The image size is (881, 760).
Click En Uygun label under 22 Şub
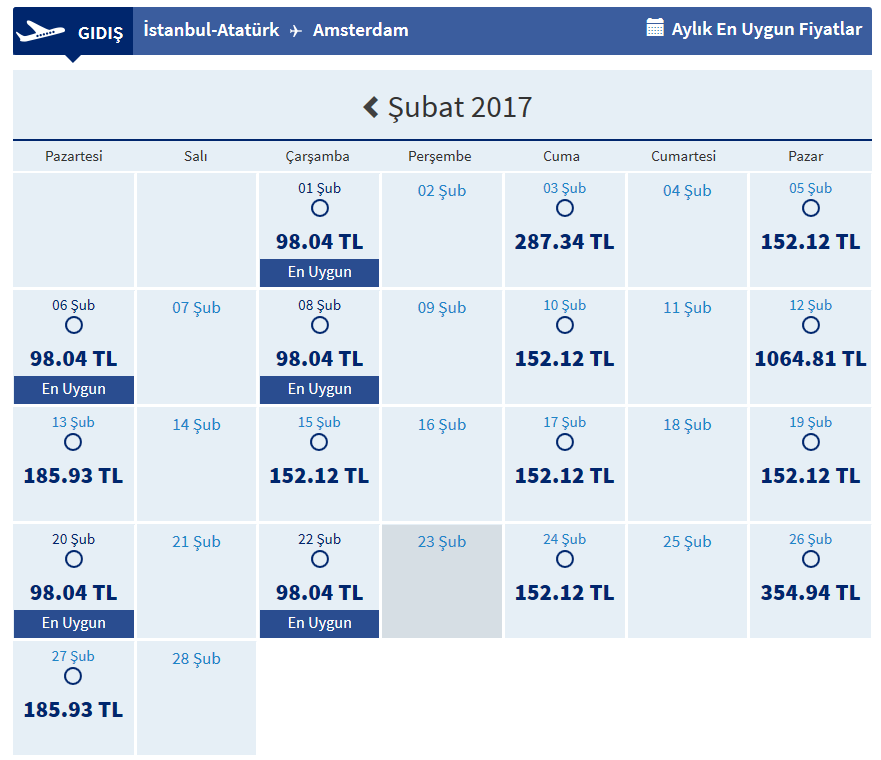[x=320, y=623]
